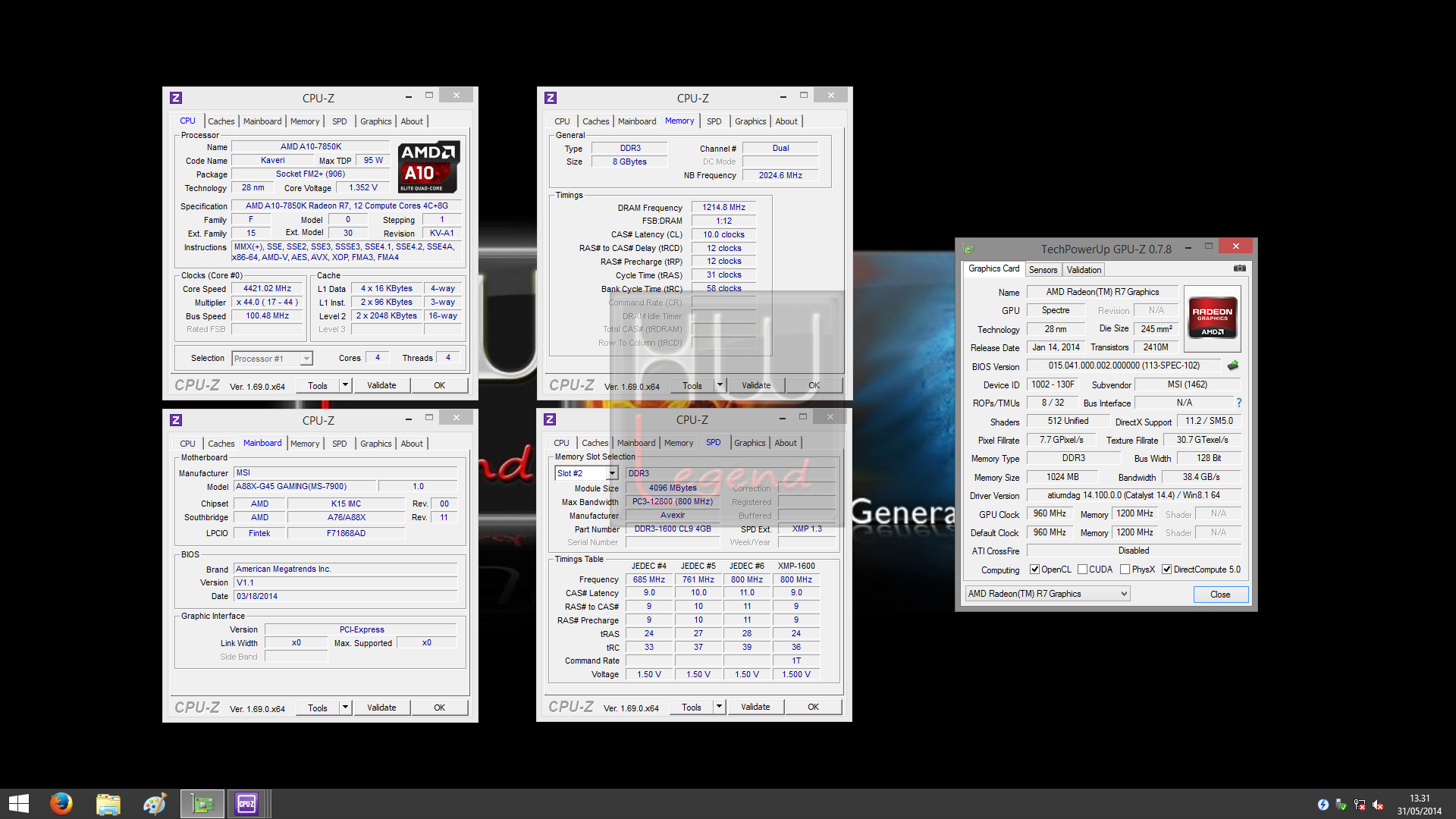Click the DRAM Frequency value 1214.8 MHz
Image resolution: width=1456 pixels, height=819 pixels.
[723, 207]
